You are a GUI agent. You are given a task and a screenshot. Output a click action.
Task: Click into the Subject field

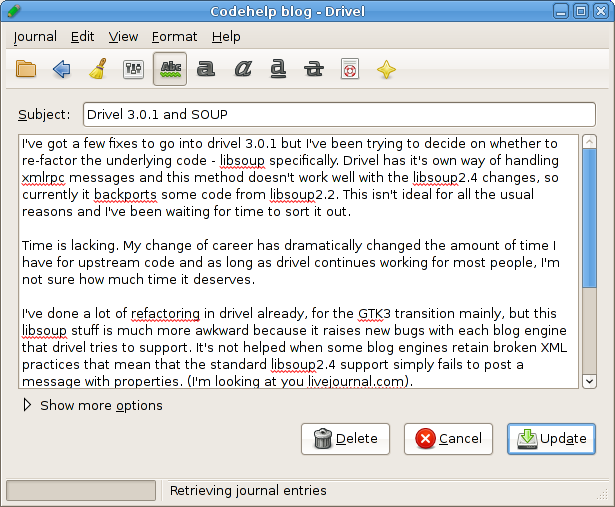(339, 114)
